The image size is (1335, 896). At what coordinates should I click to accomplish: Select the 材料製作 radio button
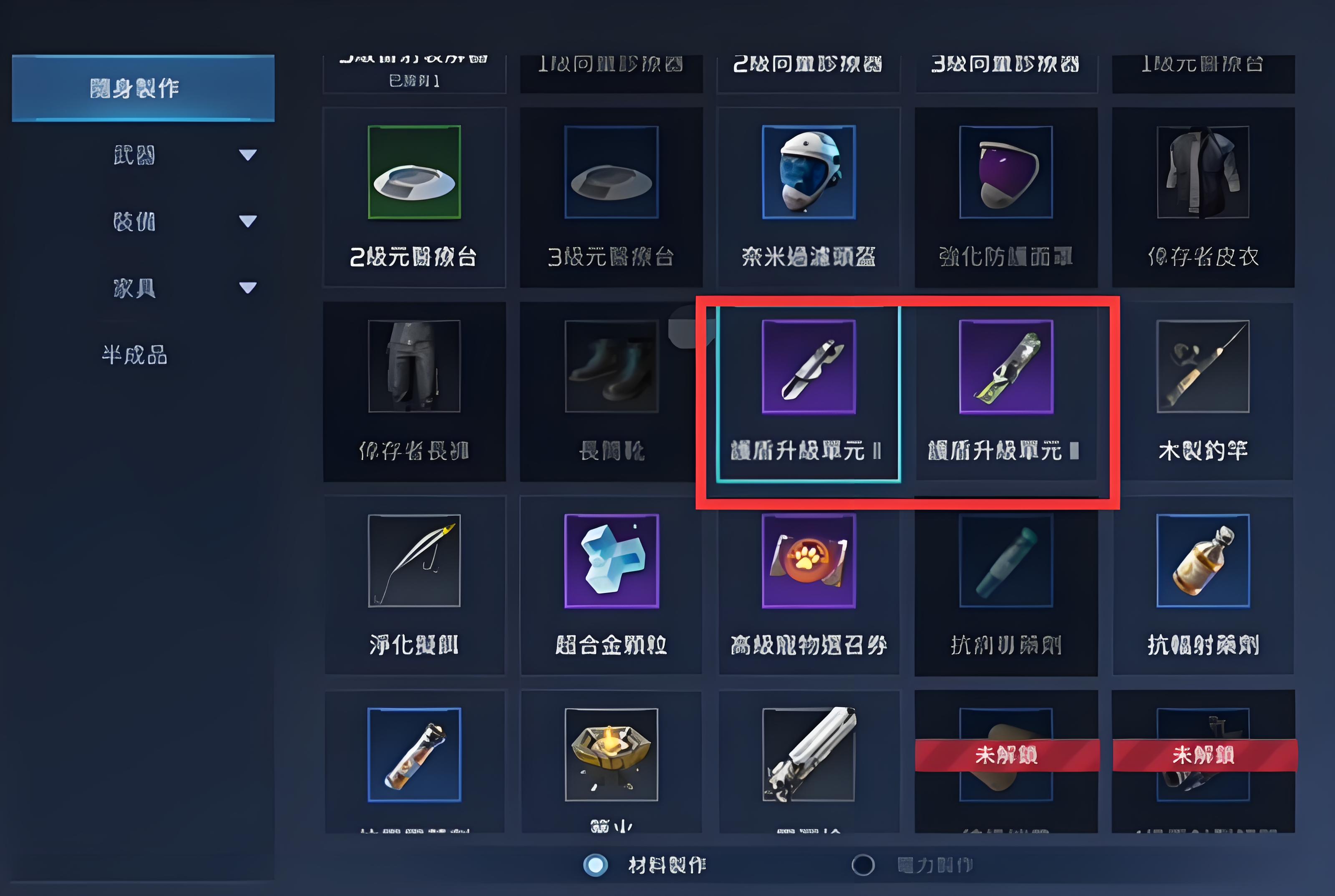[595, 865]
